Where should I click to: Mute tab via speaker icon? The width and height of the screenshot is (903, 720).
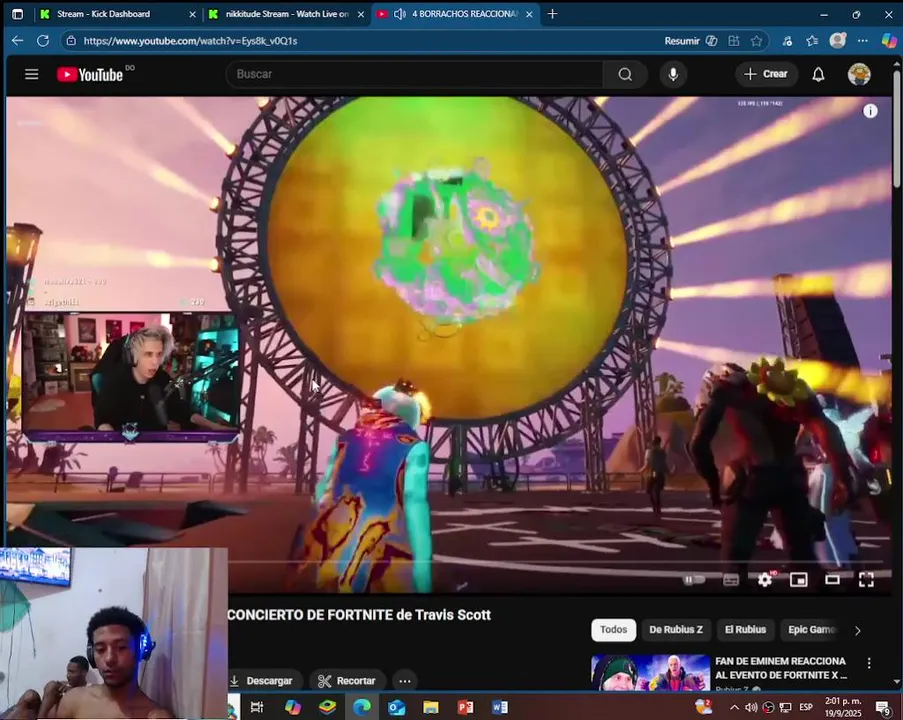tap(399, 14)
